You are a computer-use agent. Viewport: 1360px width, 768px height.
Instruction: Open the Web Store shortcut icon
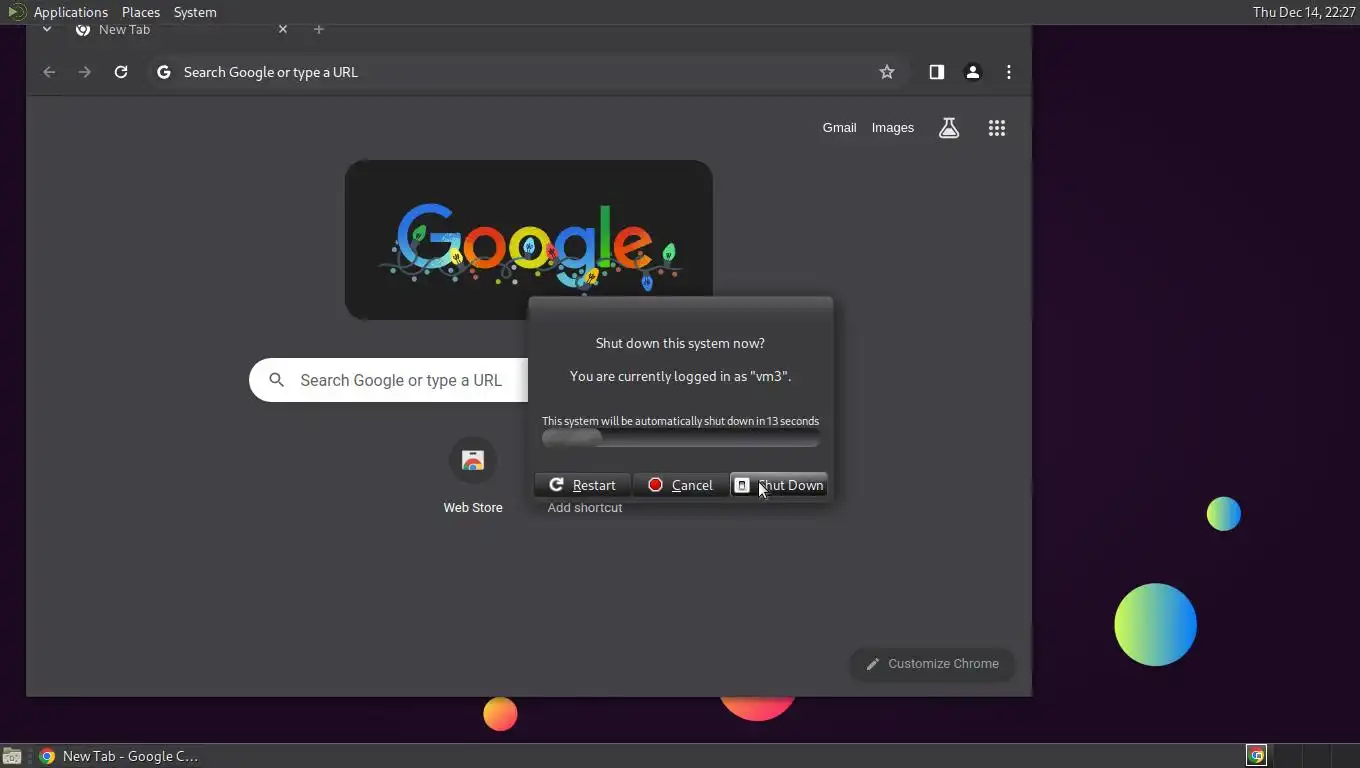point(473,461)
